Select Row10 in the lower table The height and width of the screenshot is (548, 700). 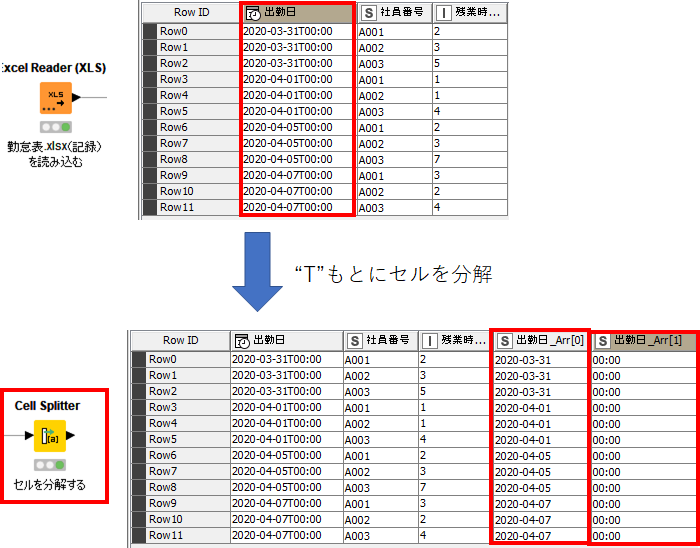click(x=180, y=520)
